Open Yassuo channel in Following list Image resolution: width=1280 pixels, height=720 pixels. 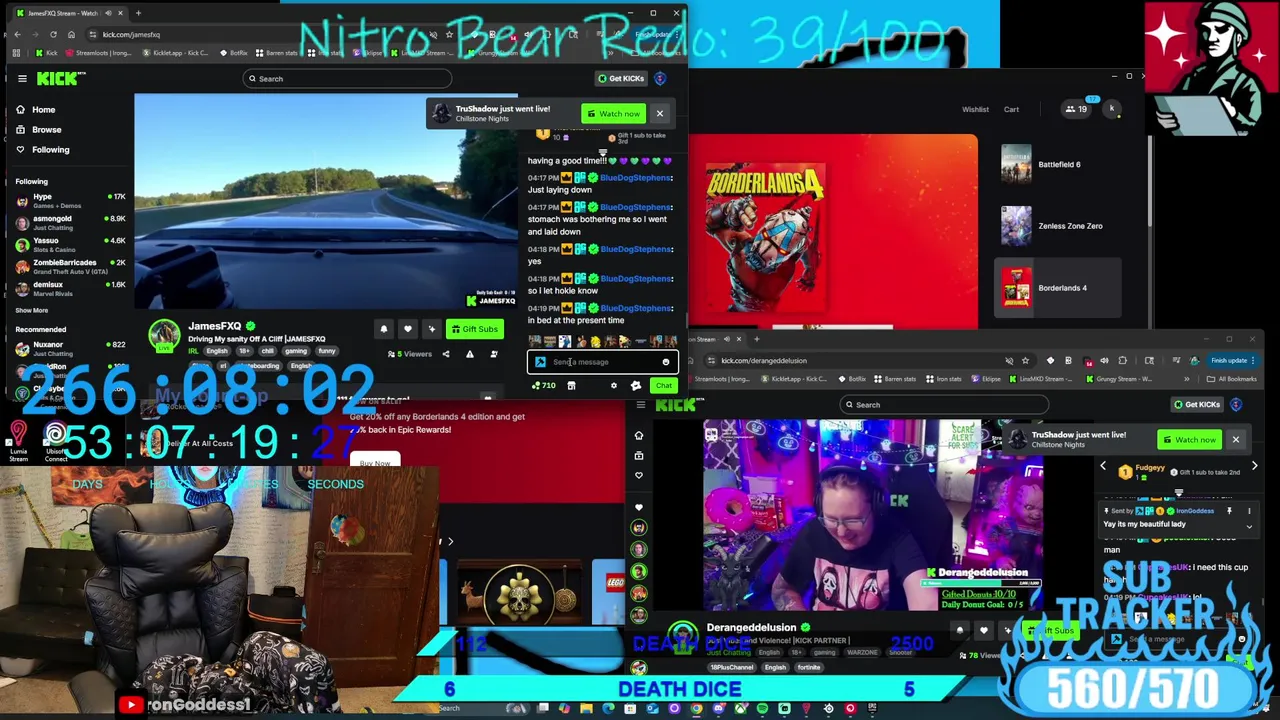(x=70, y=244)
